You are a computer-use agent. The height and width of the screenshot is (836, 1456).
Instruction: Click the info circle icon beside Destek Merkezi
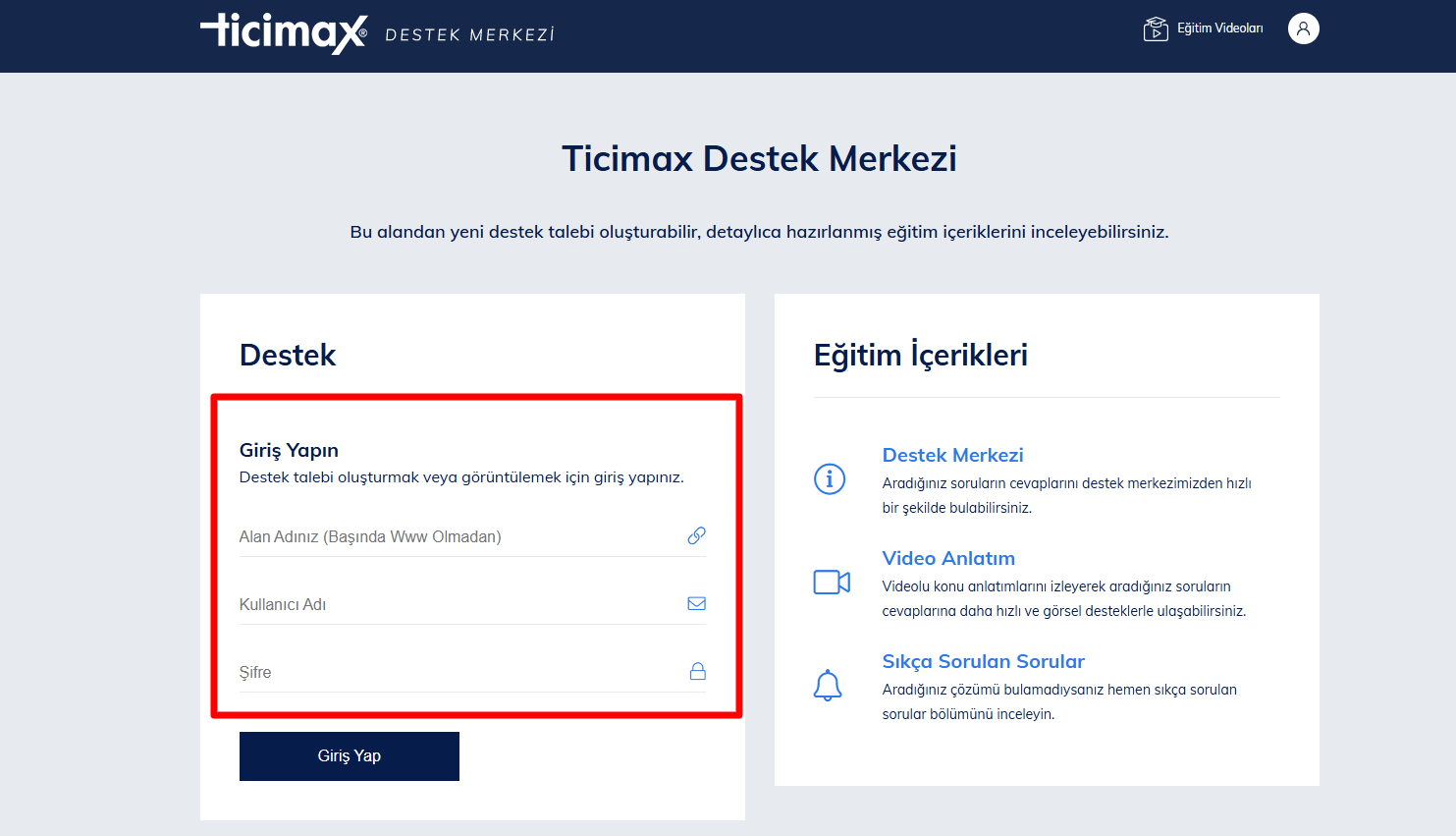[x=830, y=479]
